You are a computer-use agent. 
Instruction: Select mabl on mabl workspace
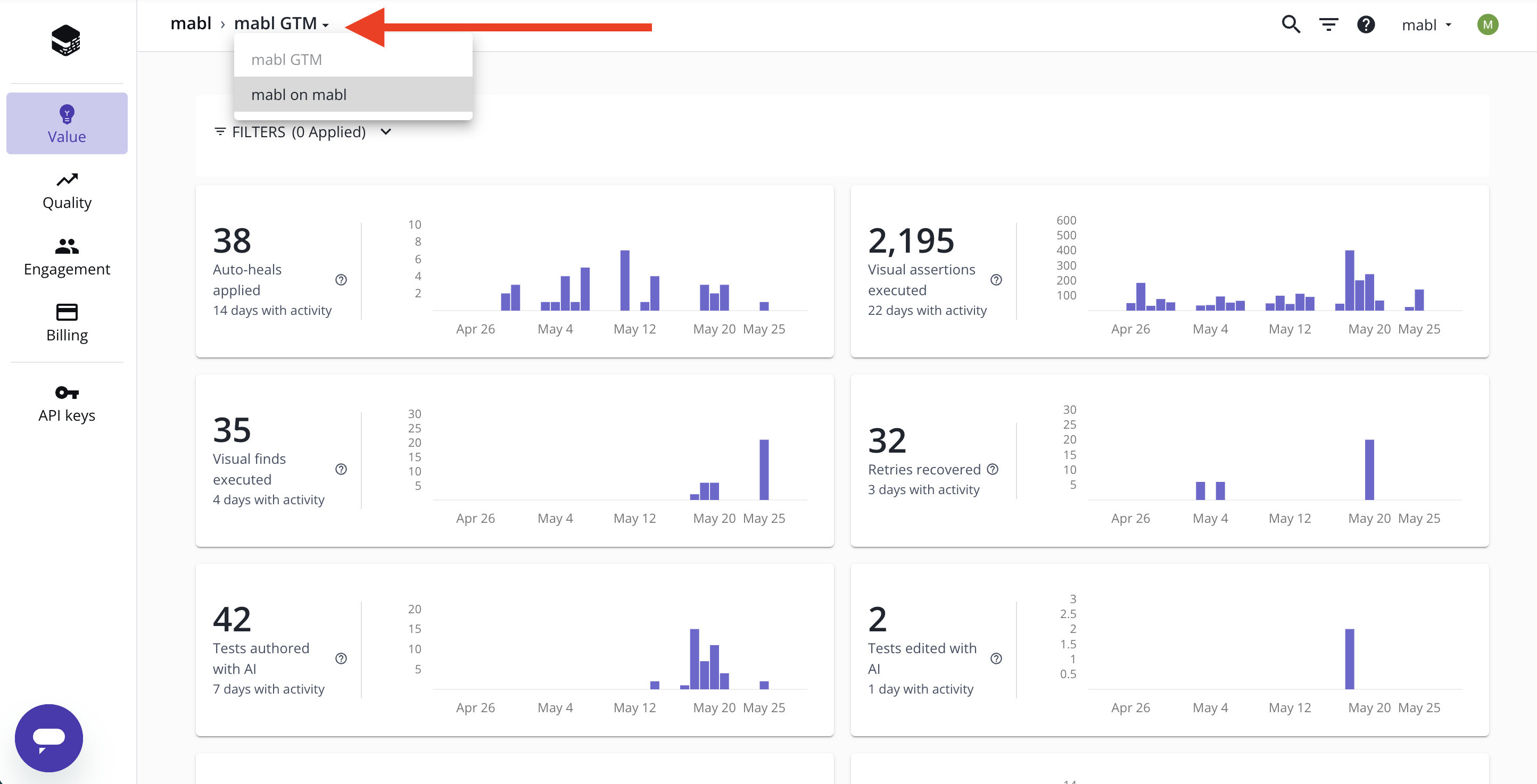coord(353,94)
